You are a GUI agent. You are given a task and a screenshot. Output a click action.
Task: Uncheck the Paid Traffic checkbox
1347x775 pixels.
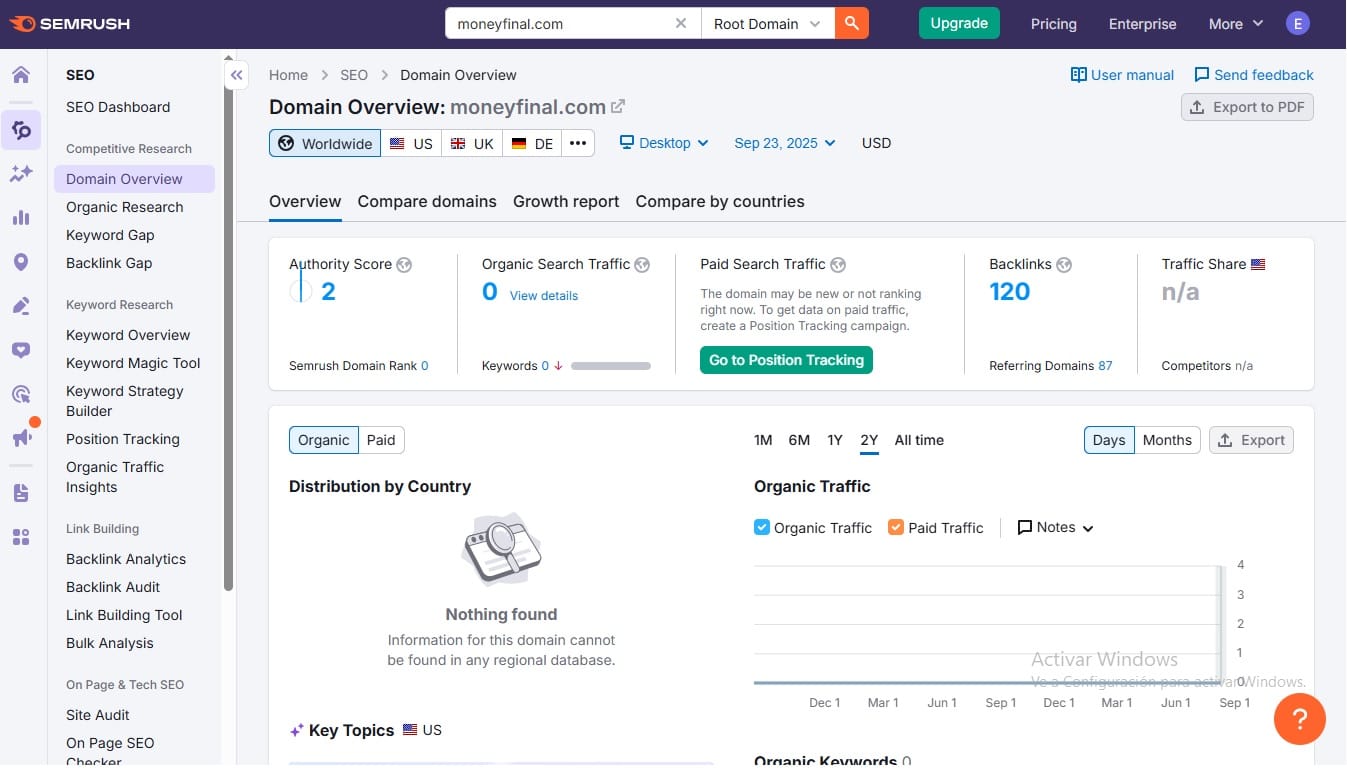896,527
